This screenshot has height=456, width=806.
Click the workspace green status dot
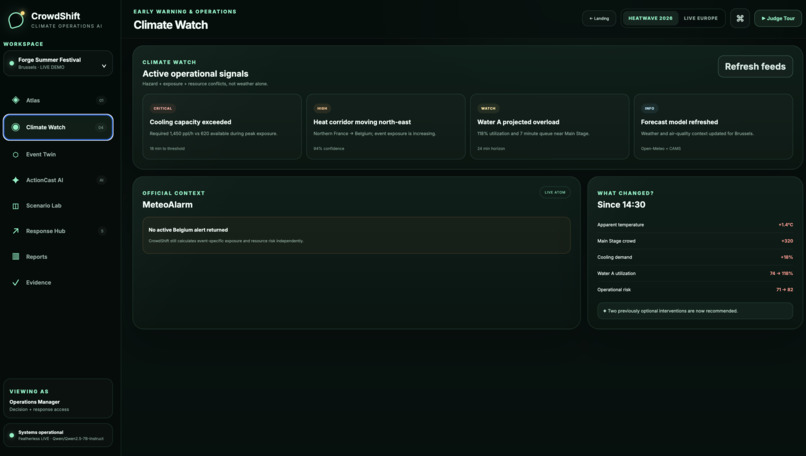(11, 63)
